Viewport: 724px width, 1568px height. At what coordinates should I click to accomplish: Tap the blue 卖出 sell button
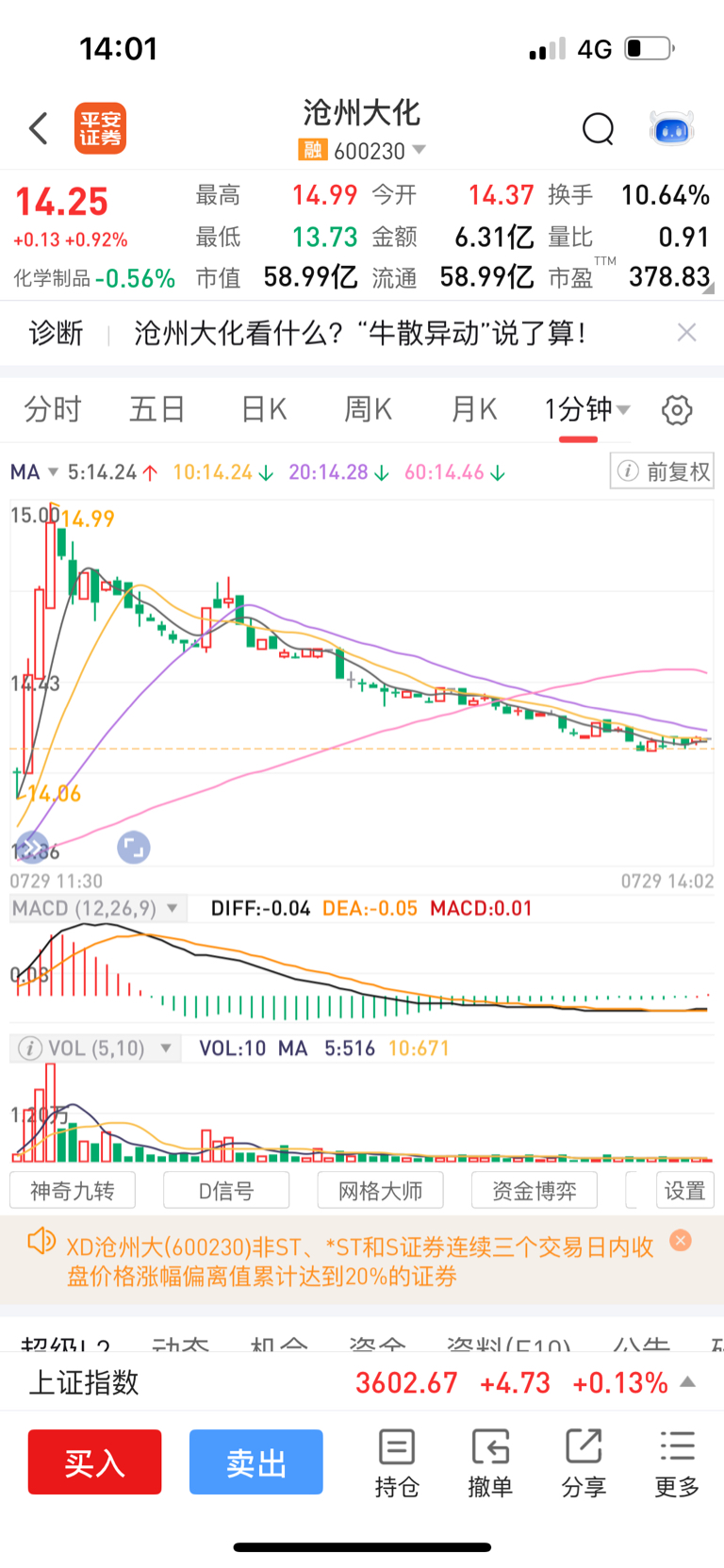coord(256,1461)
